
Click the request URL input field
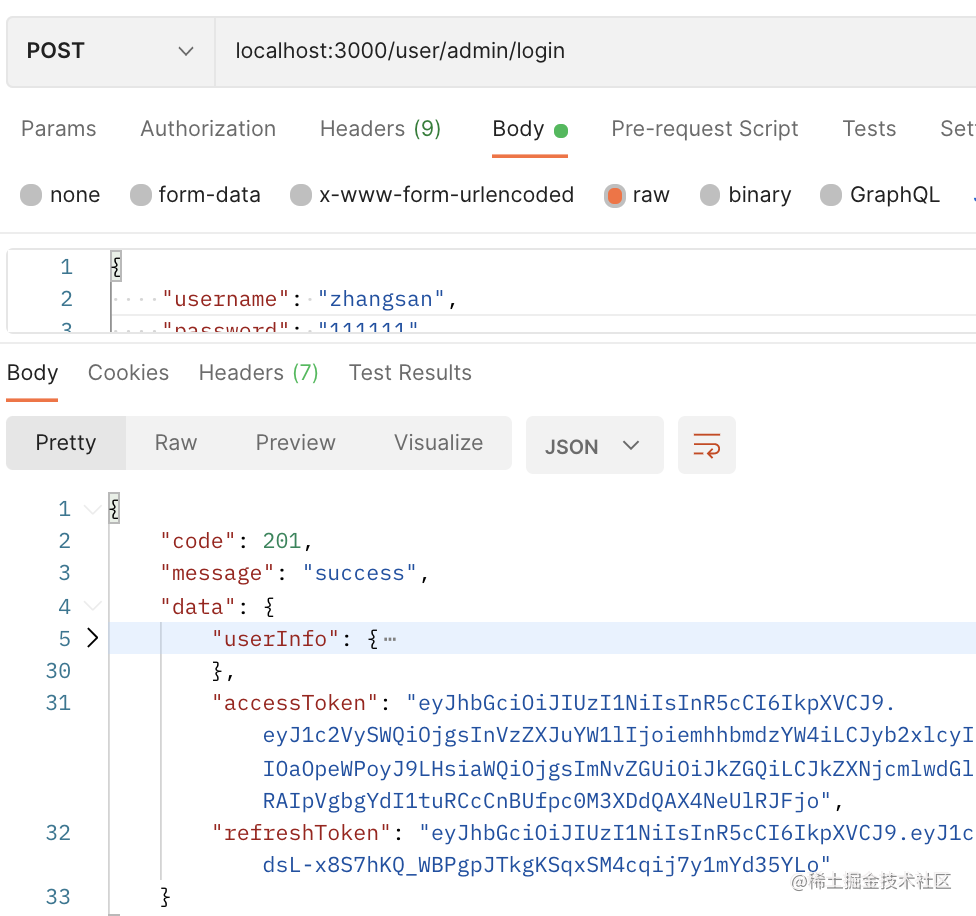coord(590,51)
